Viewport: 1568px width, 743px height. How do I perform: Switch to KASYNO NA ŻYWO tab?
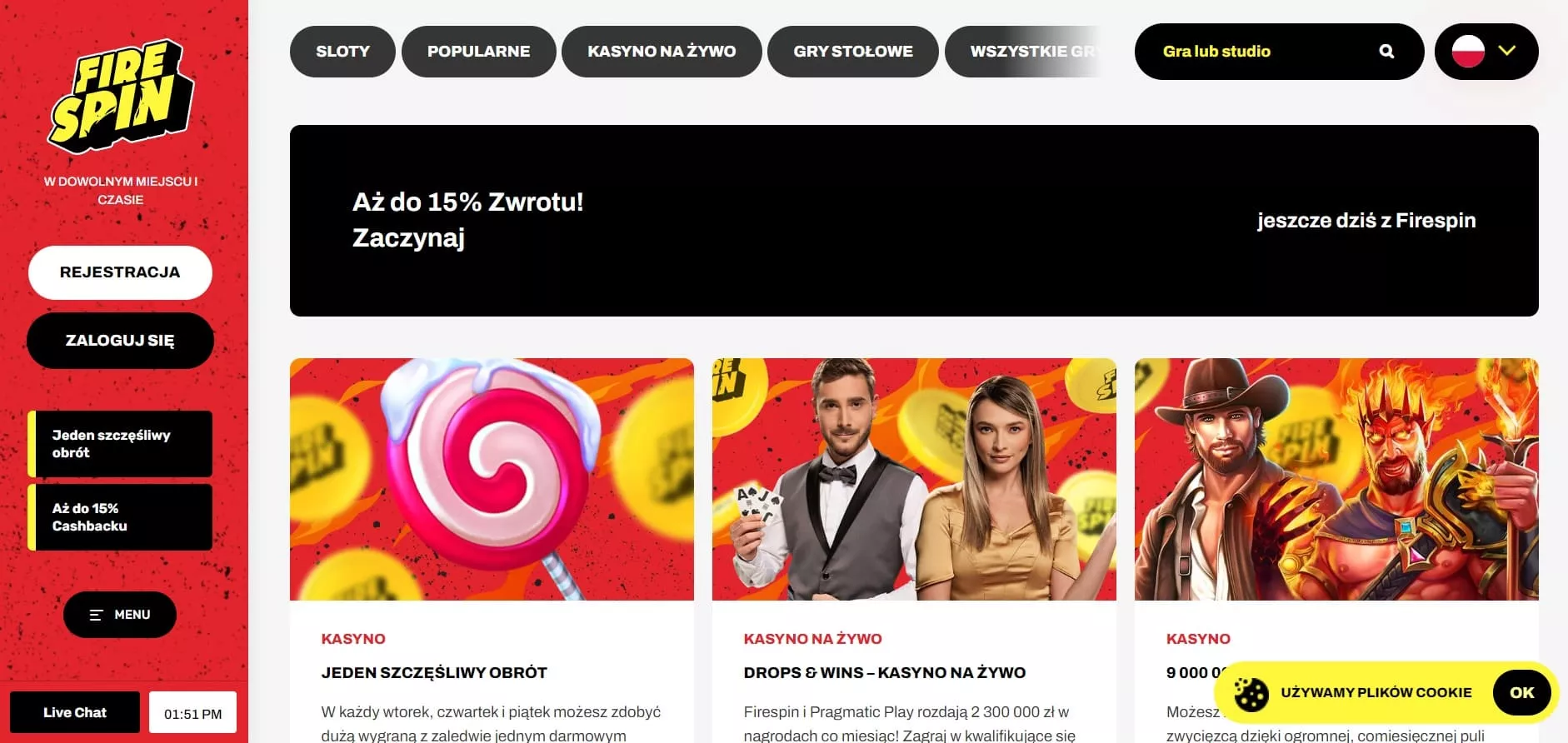(662, 52)
